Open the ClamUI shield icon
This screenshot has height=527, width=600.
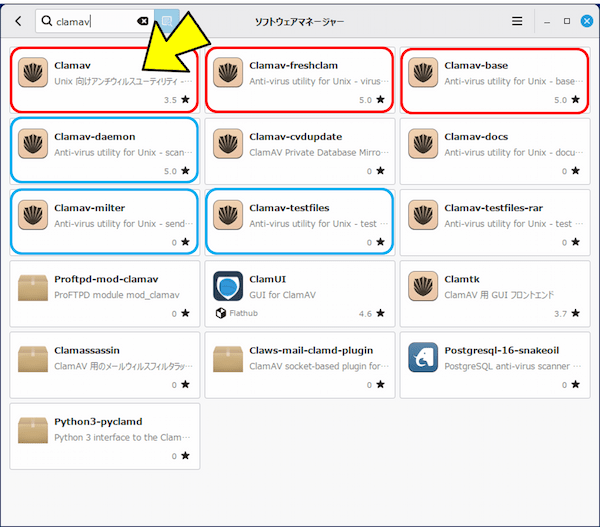coord(228,286)
